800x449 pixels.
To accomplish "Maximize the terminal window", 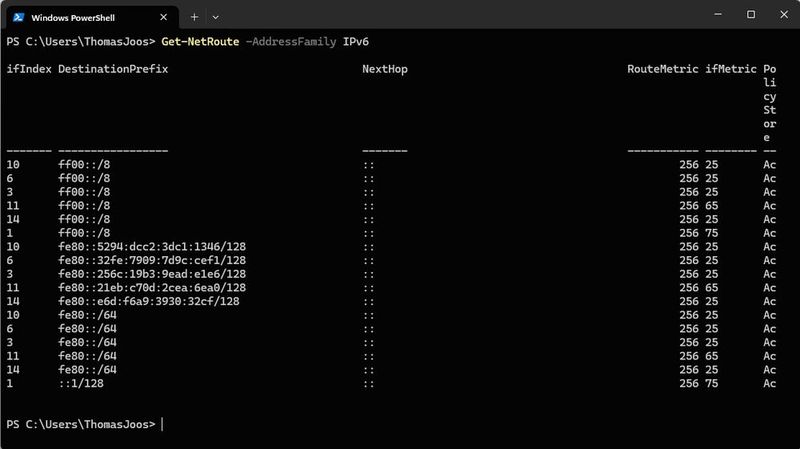I will pos(751,14).
